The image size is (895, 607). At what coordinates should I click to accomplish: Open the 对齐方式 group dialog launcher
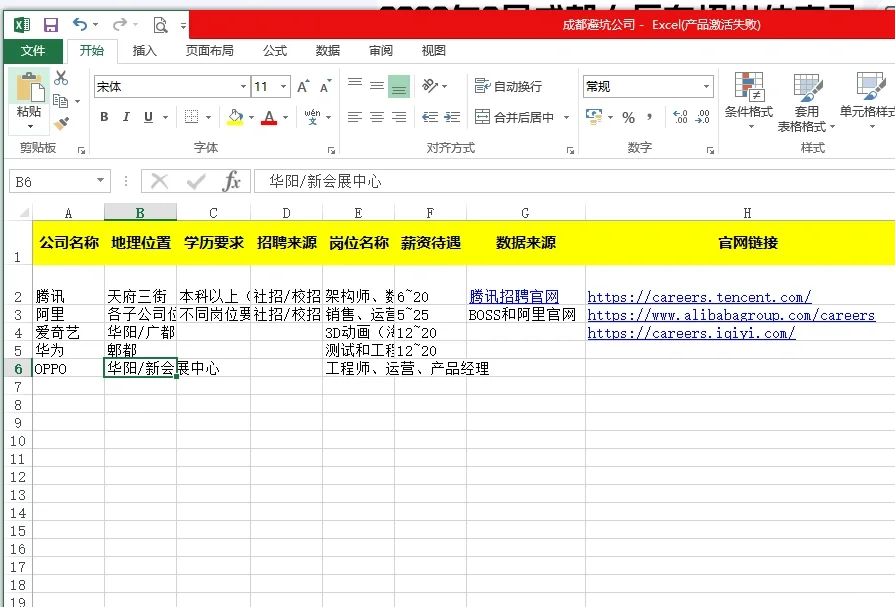click(x=570, y=150)
